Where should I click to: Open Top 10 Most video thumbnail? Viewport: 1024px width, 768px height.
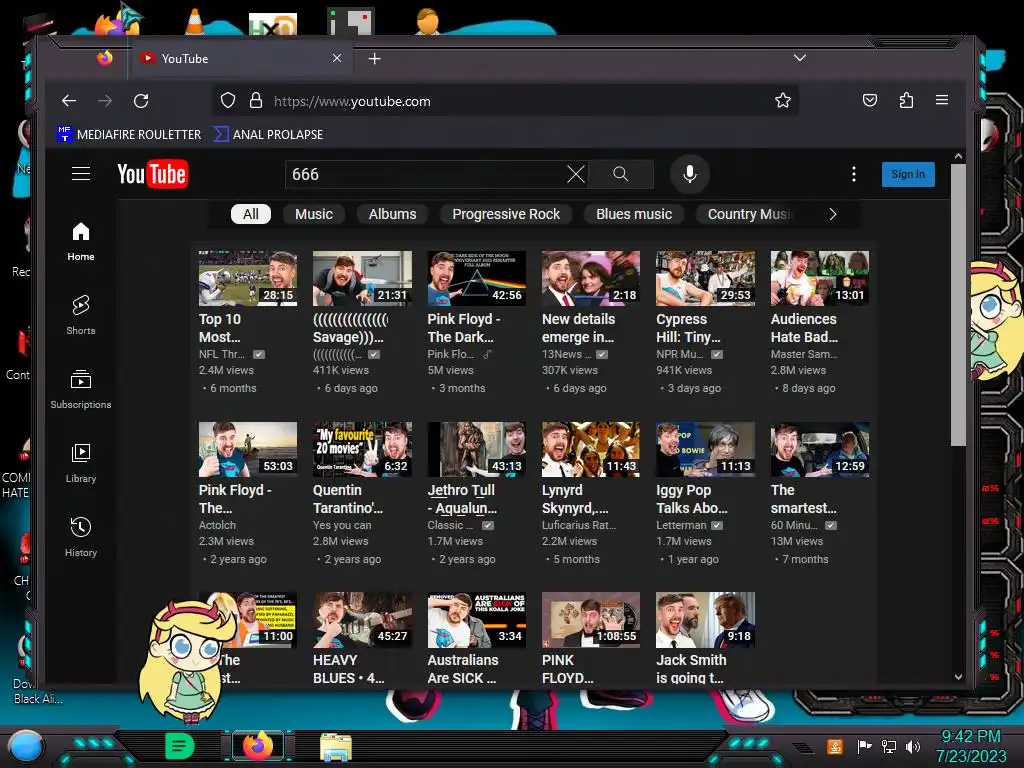(x=248, y=278)
